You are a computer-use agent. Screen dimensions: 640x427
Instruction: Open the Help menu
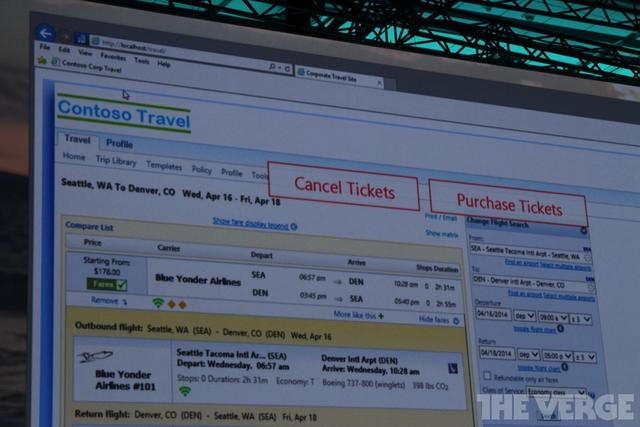click(x=164, y=64)
